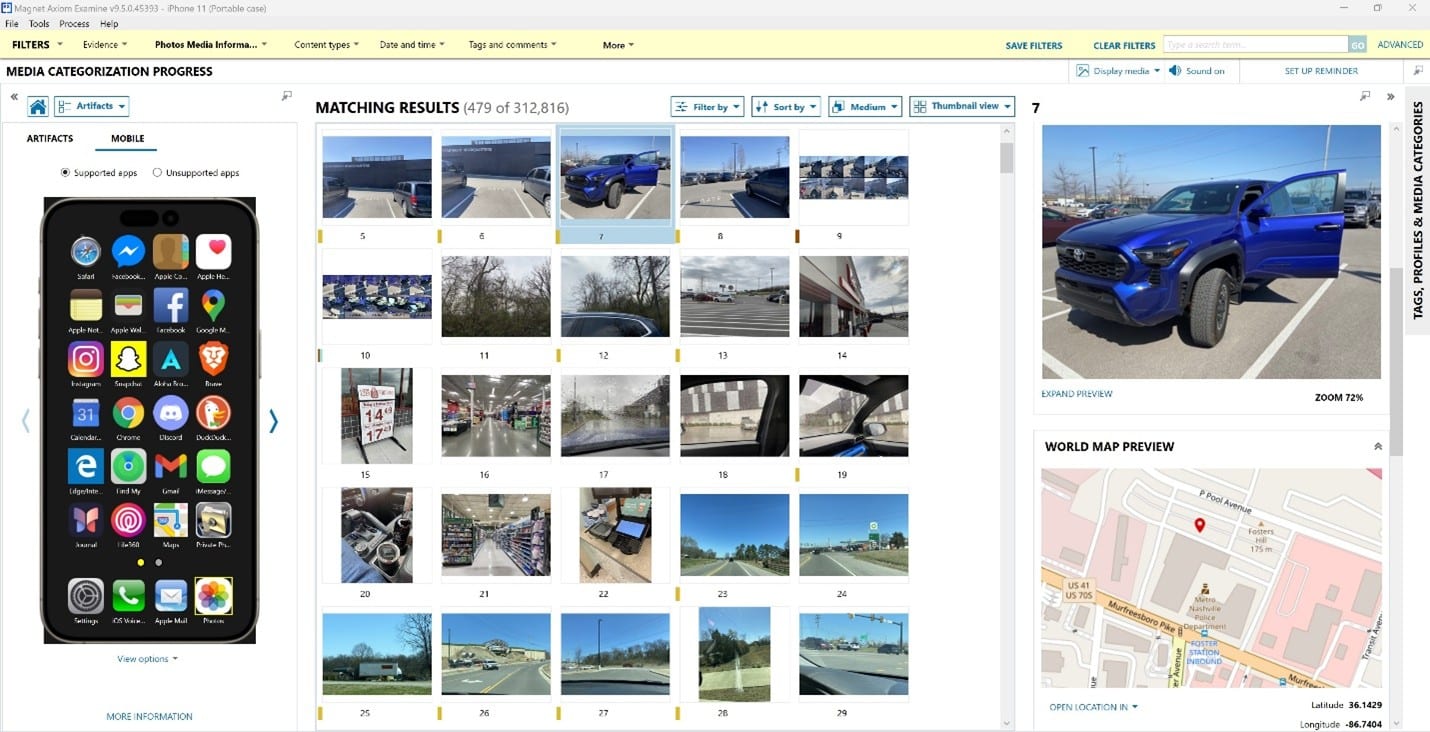Click the detach panel icon above Matching Results
Screen dimensions: 1430x732
(287, 95)
